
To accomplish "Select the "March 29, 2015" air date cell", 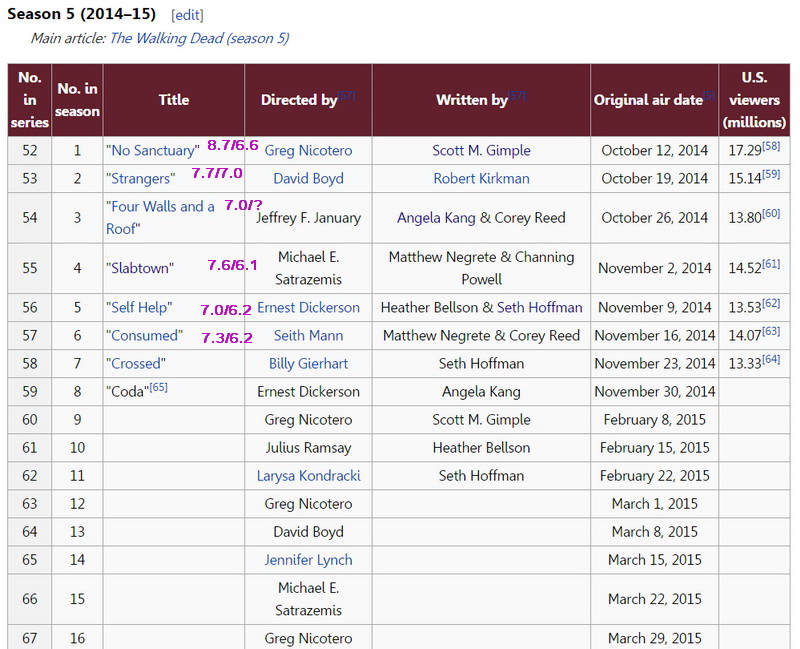I will (655, 638).
